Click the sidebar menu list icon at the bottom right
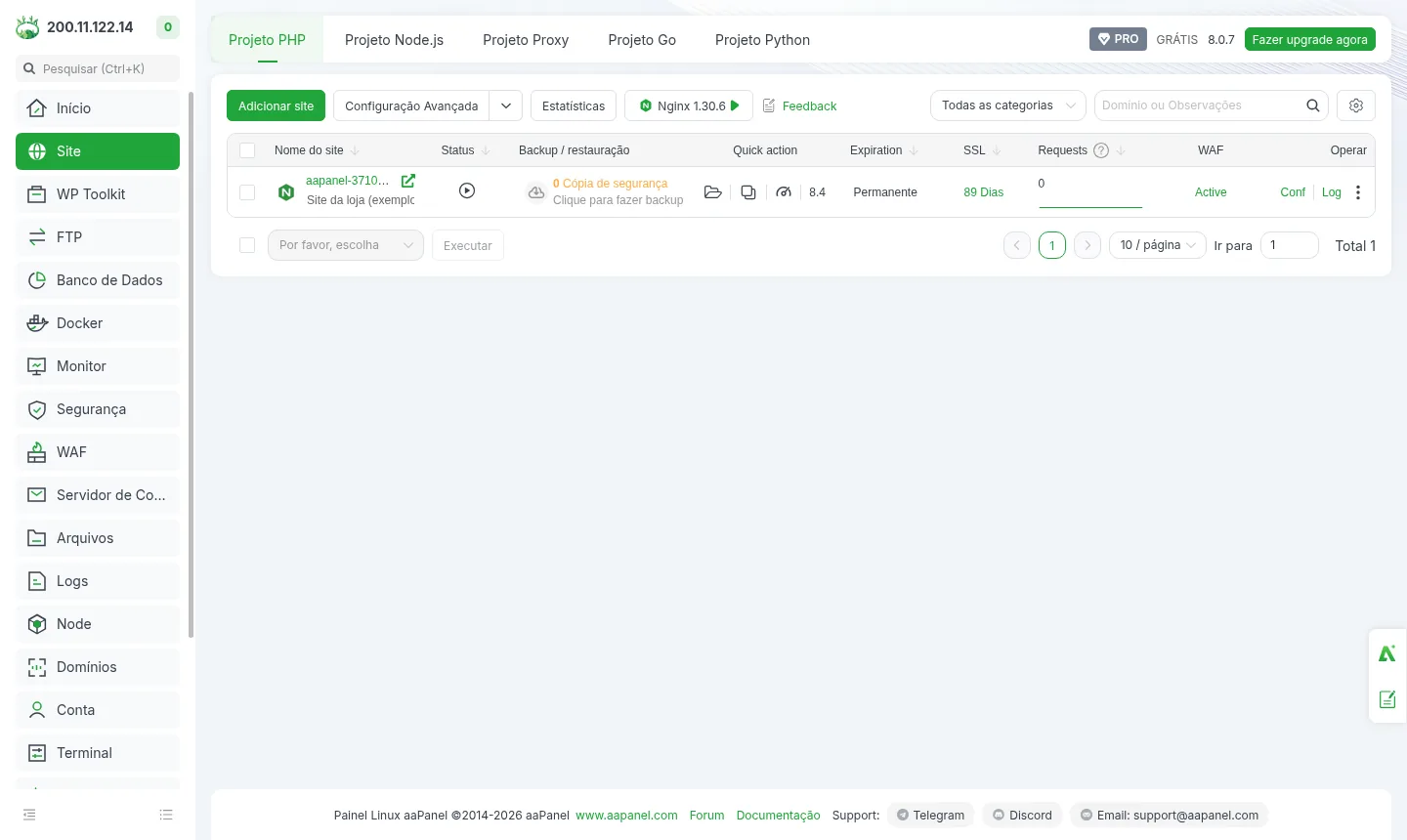Image resolution: width=1407 pixels, height=840 pixels. point(166,815)
